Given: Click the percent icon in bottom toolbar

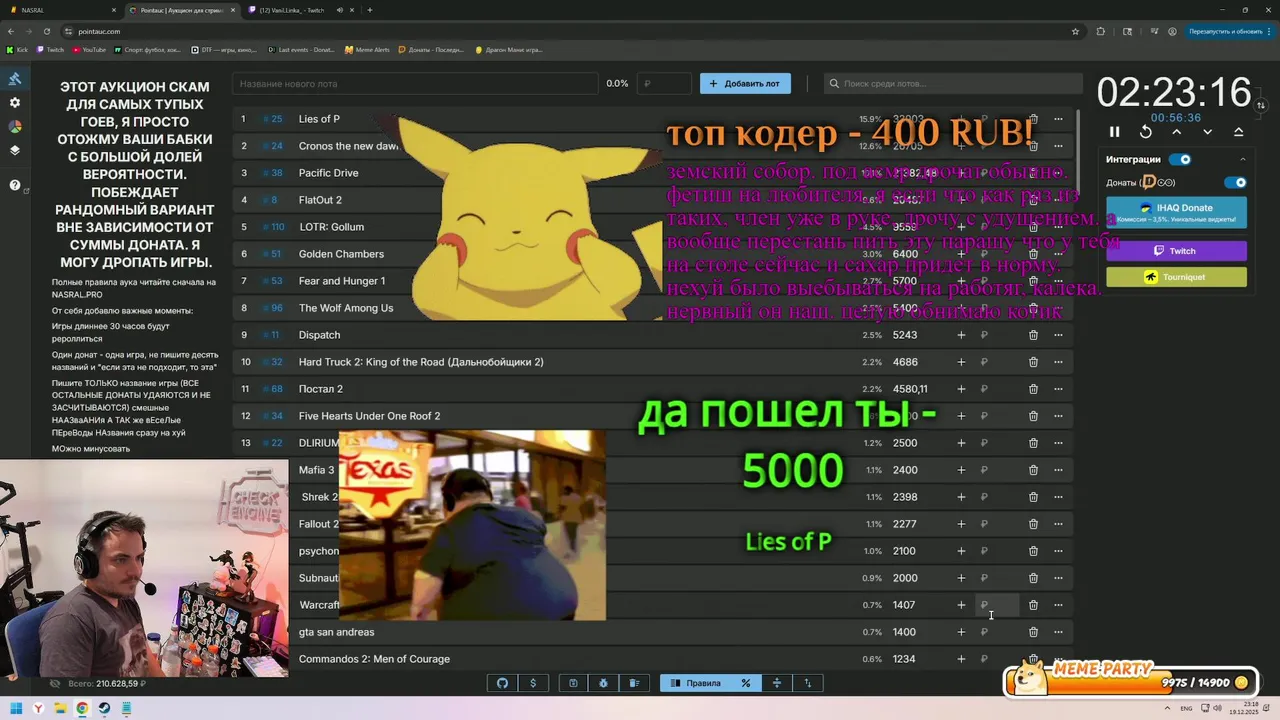Looking at the screenshot, I should coord(745,683).
